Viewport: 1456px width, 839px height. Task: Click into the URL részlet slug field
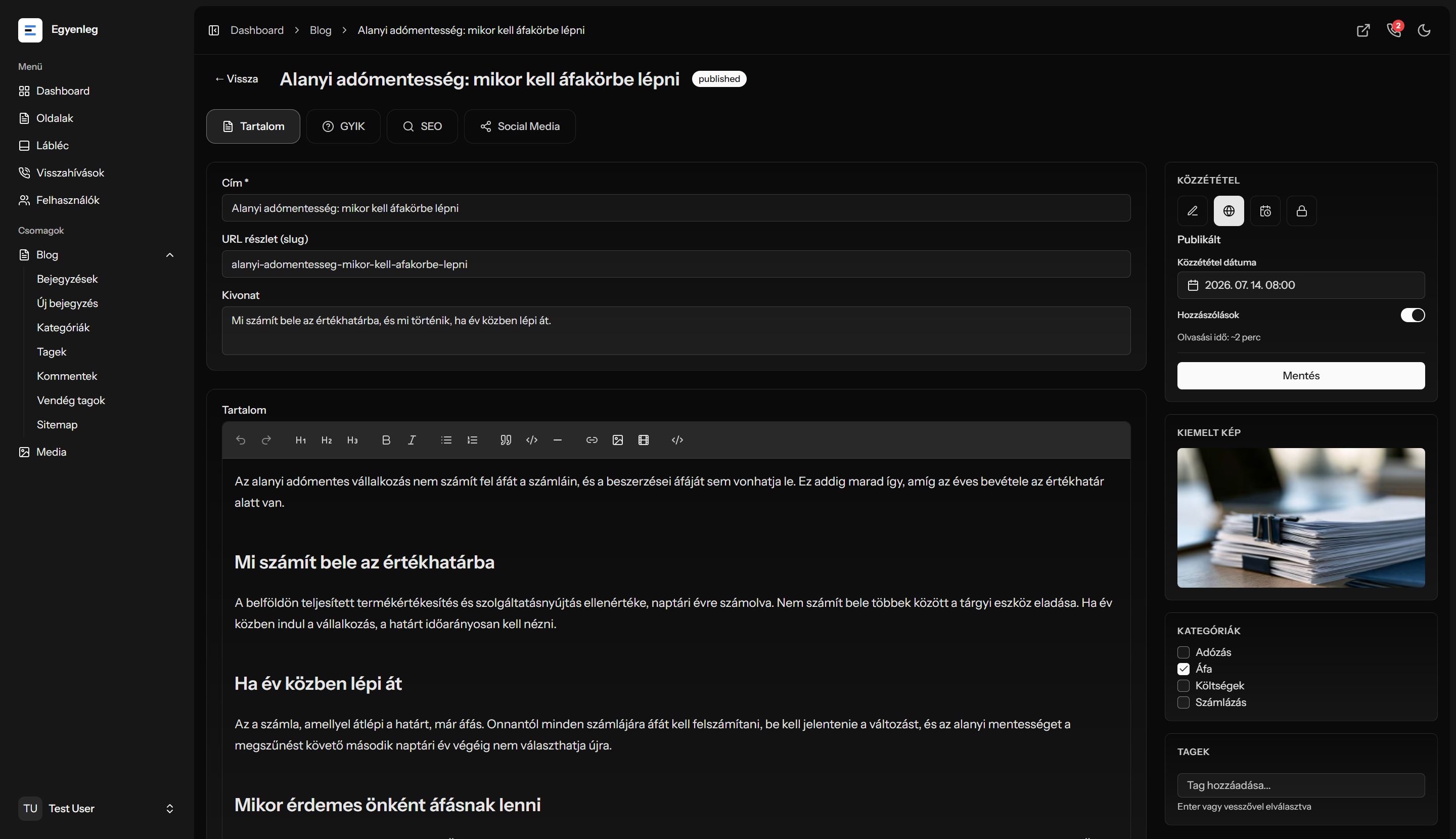(676, 264)
